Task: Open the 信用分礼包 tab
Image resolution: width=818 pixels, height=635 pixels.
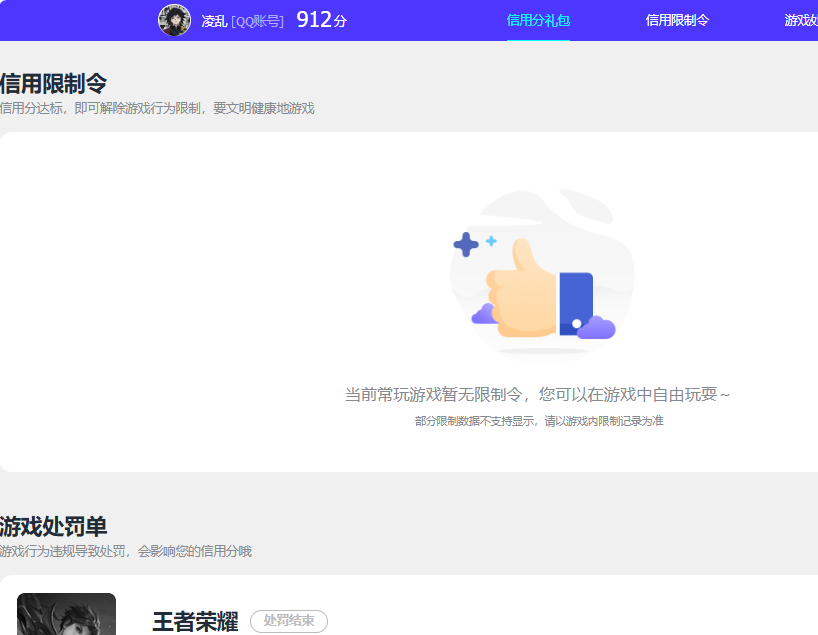Action: click(539, 19)
